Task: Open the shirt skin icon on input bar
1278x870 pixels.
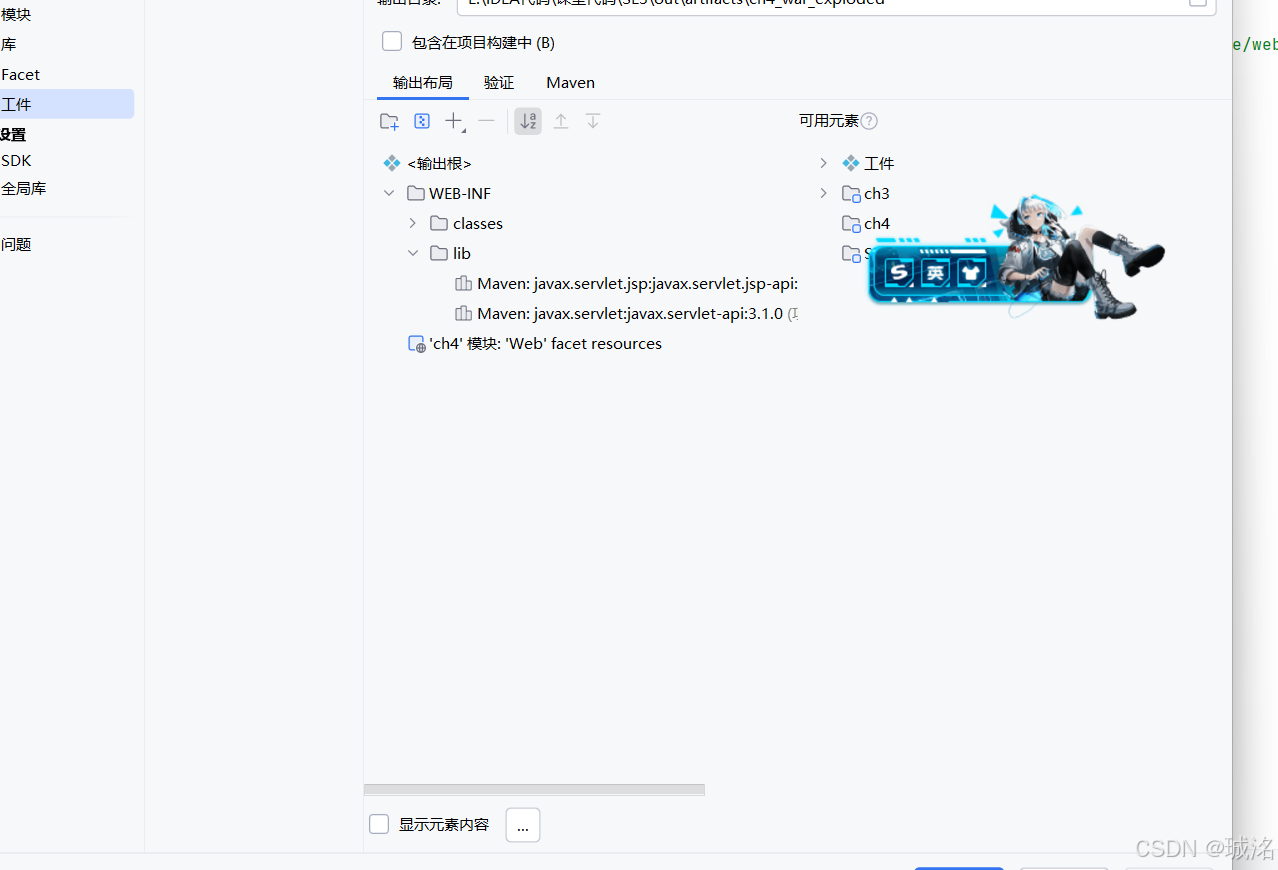Action: 971,272
